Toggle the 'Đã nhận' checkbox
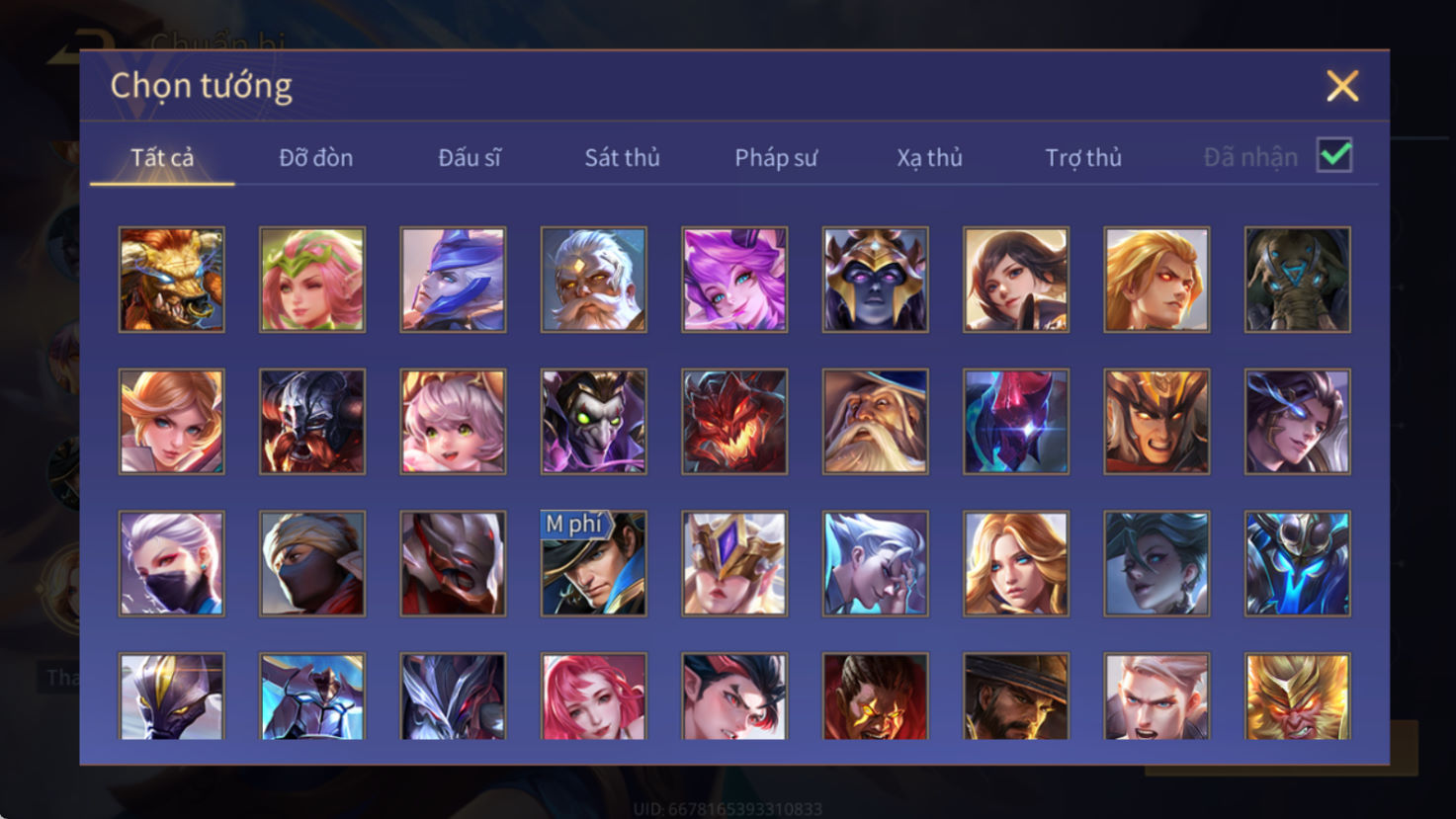This screenshot has height=819, width=1456. pos(1334,156)
